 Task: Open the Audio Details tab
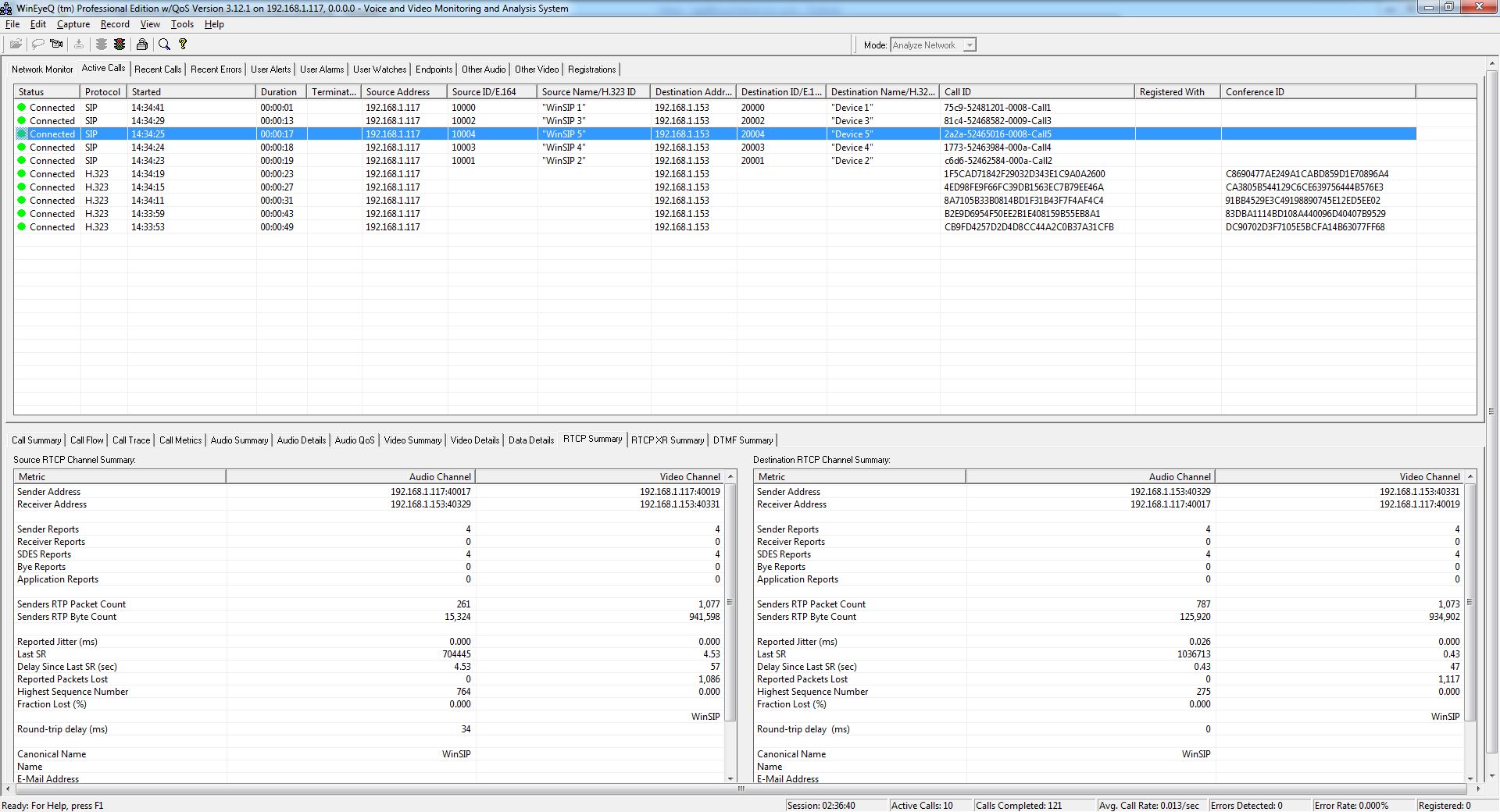pos(301,440)
